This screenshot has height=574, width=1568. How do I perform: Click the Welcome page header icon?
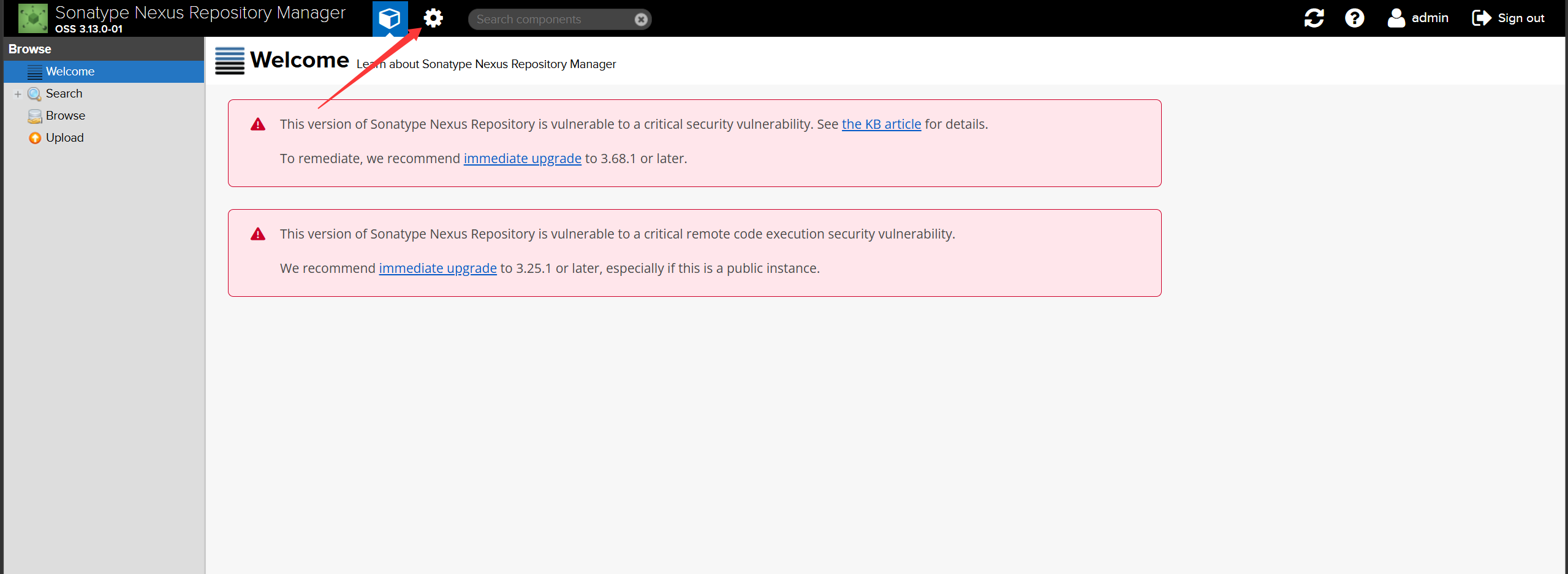(230, 61)
